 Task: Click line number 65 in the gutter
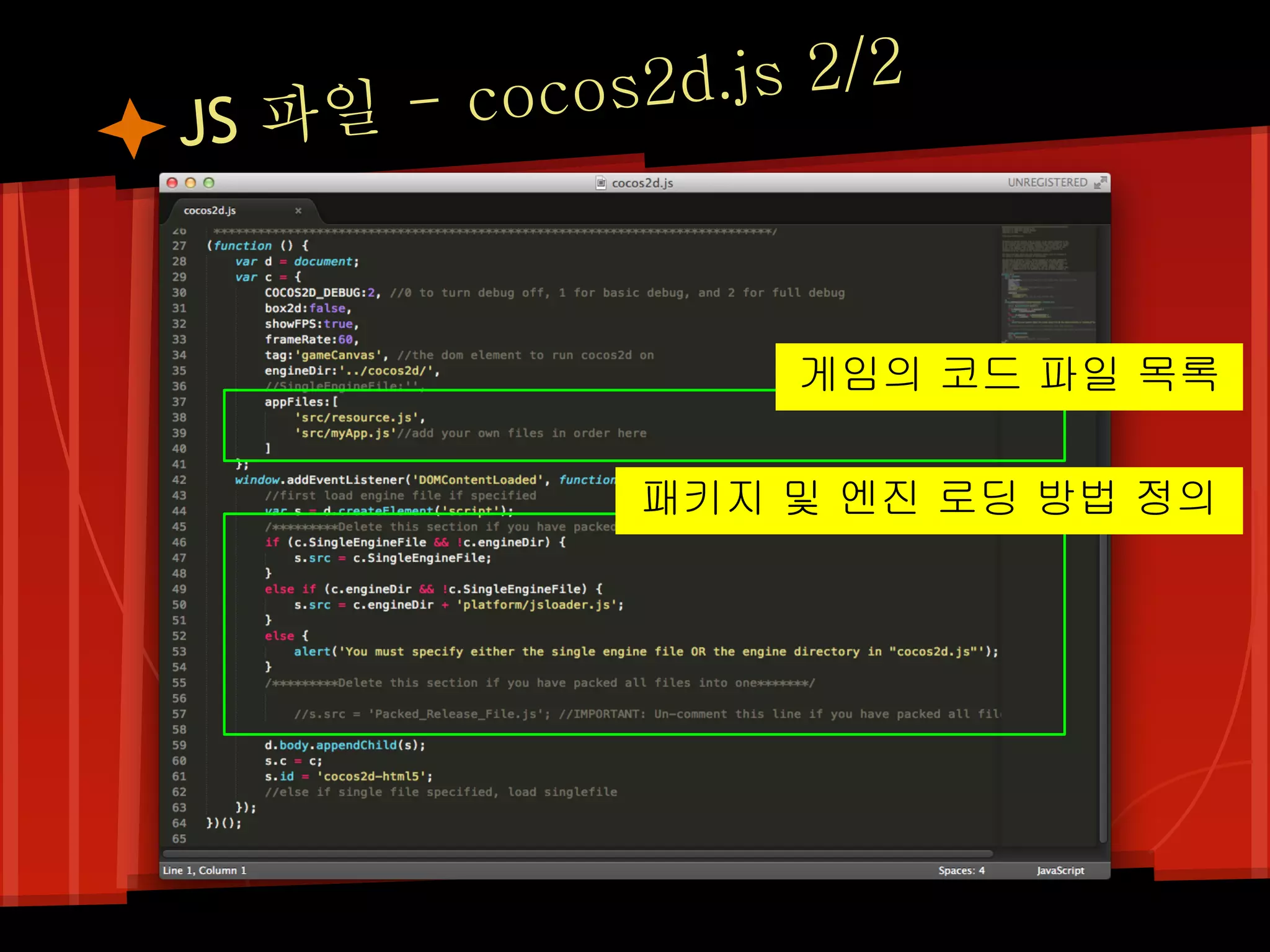179,839
